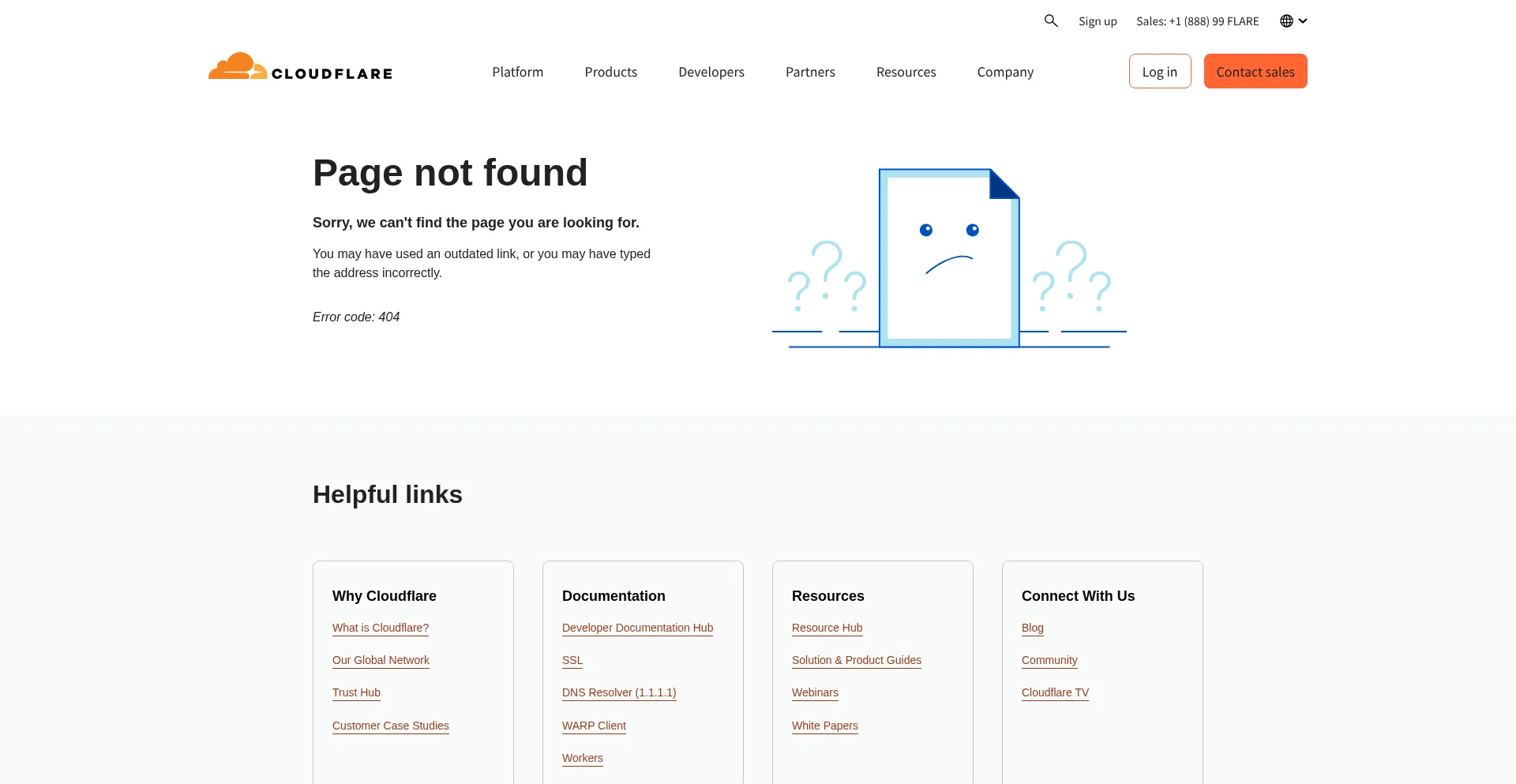Open the Partners menu

(x=810, y=72)
